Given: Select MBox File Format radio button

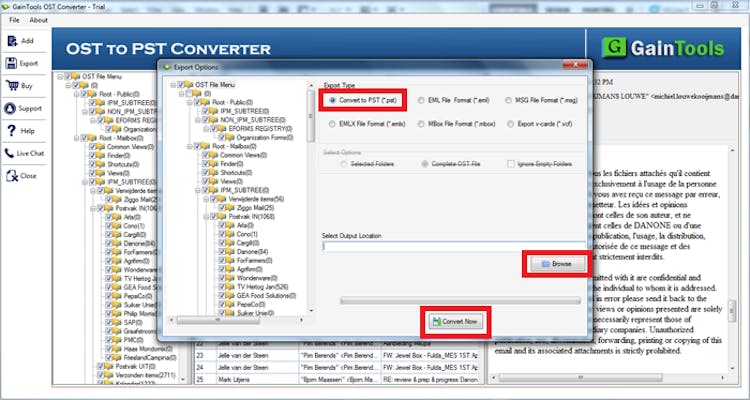Looking at the screenshot, I should pos(421,124).
